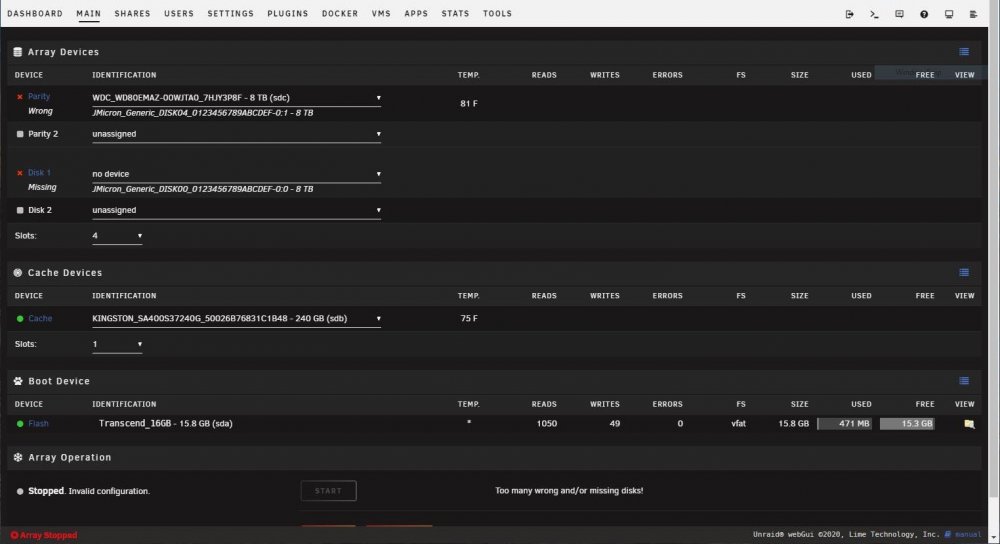Click the Array Operation section icon
Screen dimensions: 1000x544
tap(18, 458)
